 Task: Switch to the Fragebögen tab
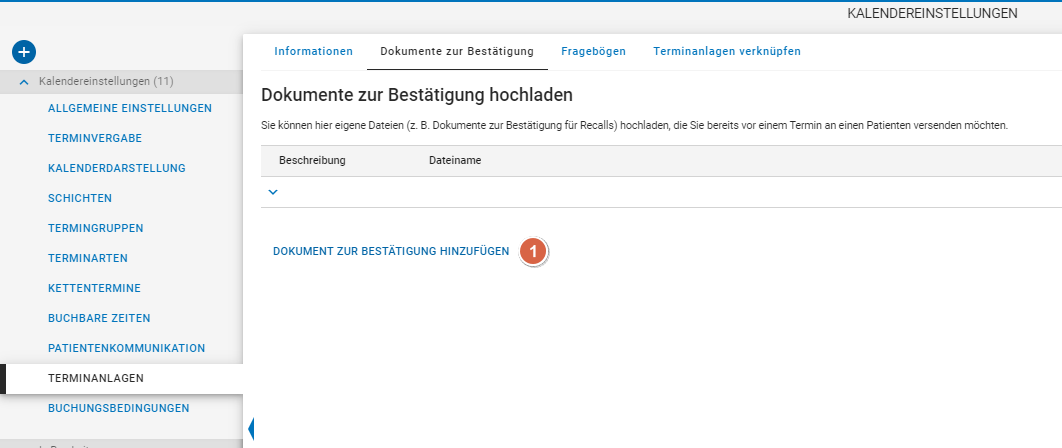(x=593, y=51)
